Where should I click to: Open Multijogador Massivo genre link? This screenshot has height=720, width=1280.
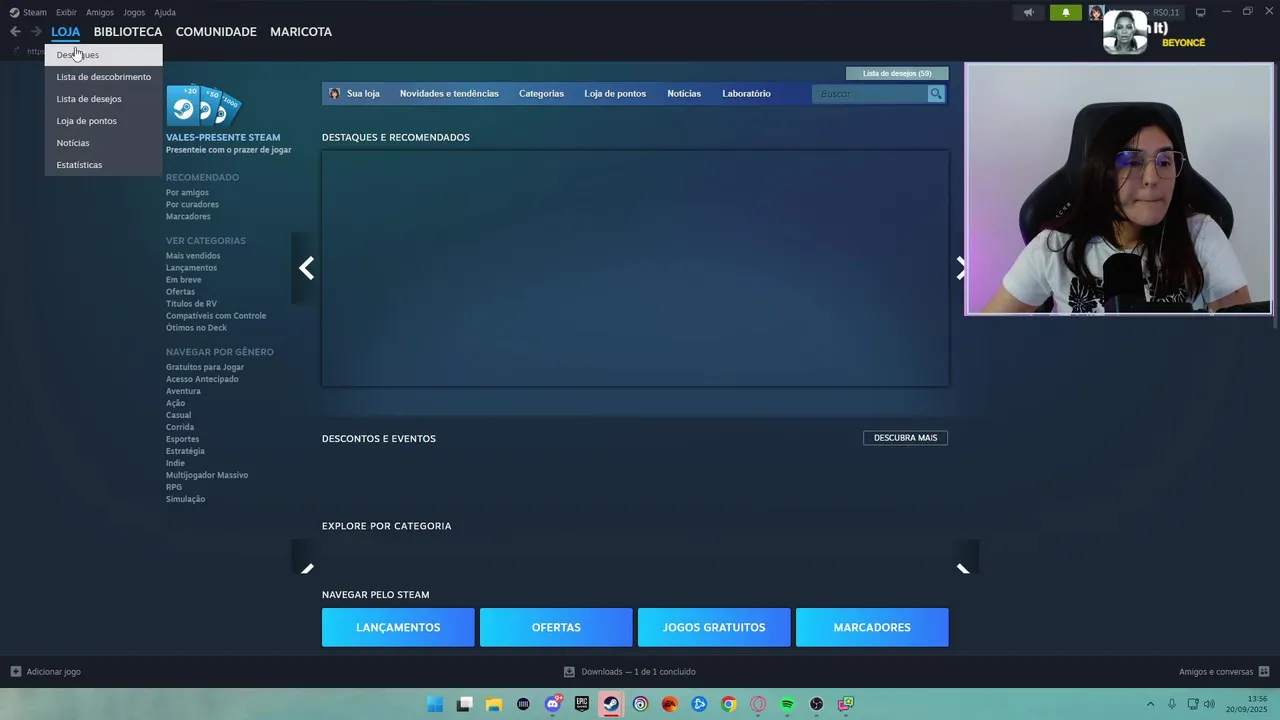207,475
